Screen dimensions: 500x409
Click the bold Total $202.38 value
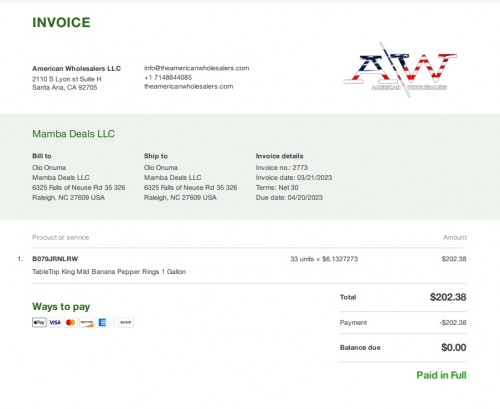448,297
